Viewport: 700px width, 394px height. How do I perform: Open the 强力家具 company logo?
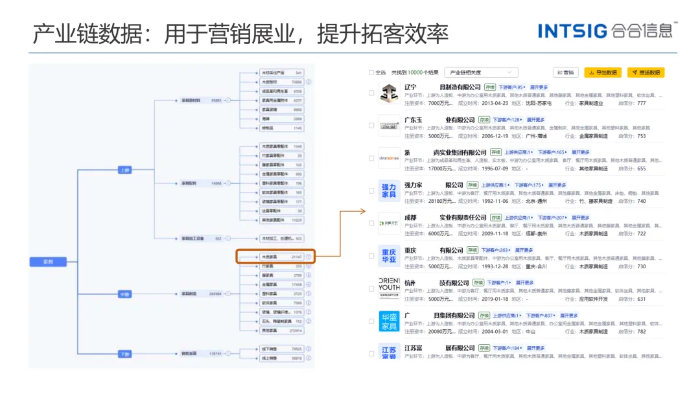tap(389, 191)
